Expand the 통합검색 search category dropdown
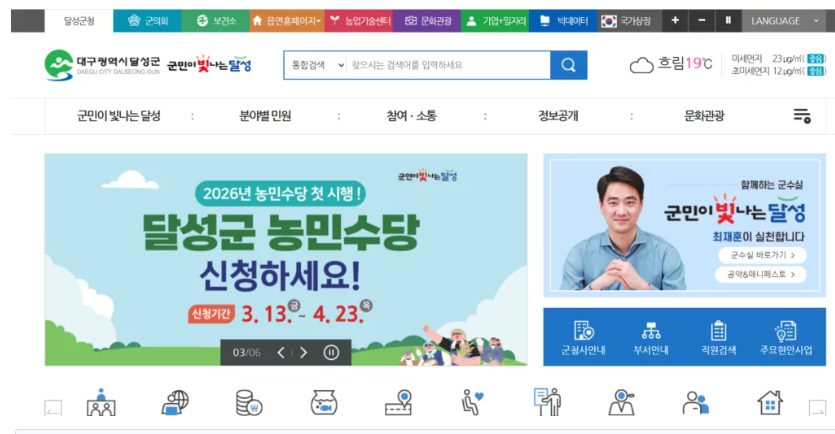 point(317,65)
